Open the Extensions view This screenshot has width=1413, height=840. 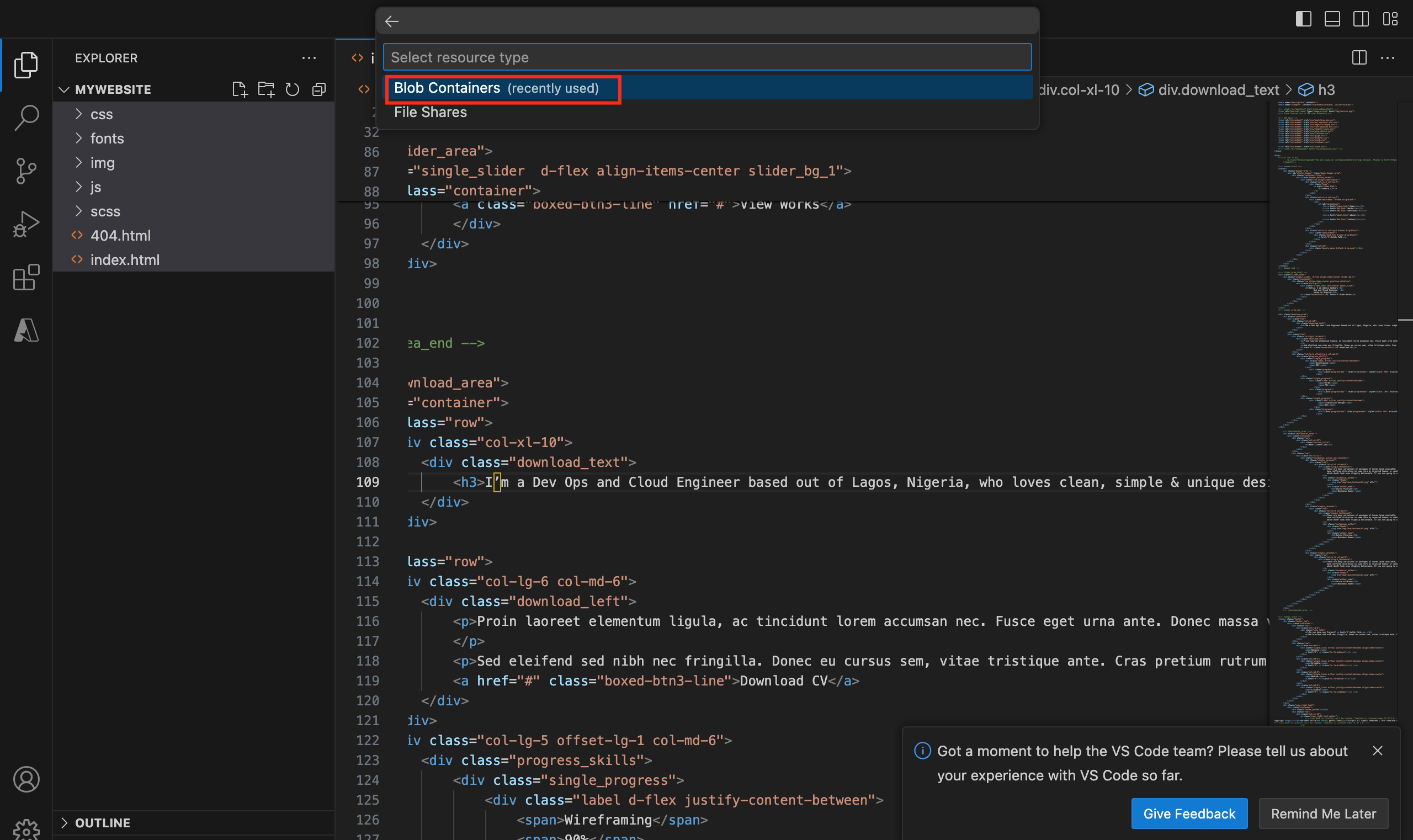26,278
